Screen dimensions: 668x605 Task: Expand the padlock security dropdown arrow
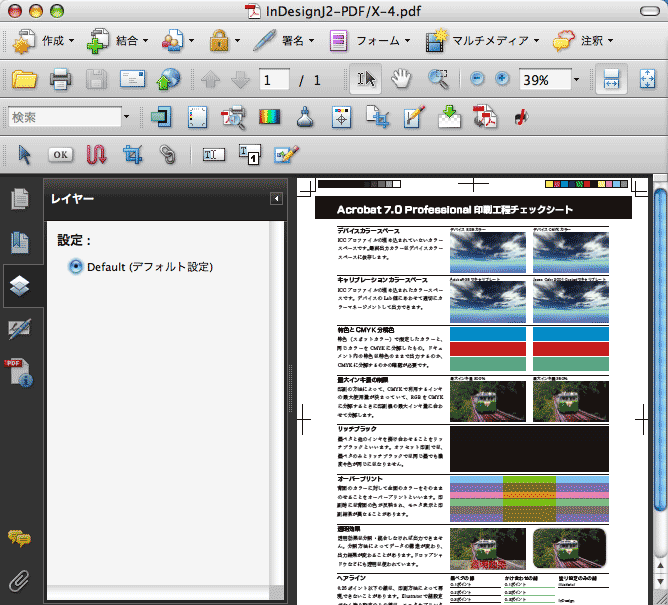(237, 41)
